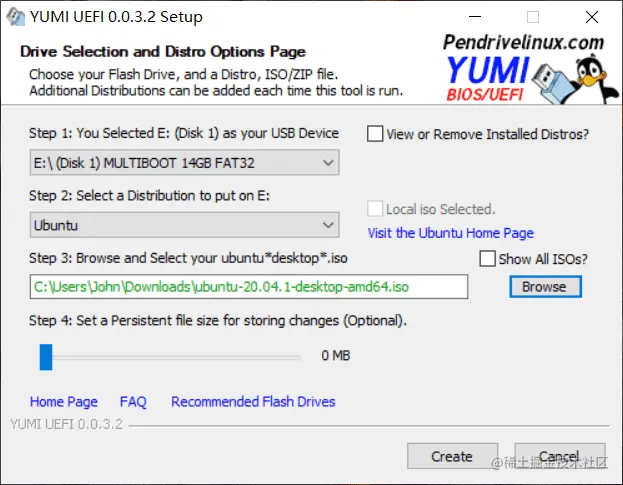This screenshot has height=485, width=623.
Task: Click 'Step 4: Set a Persistent file size' label
Action: tap(218, 321)
